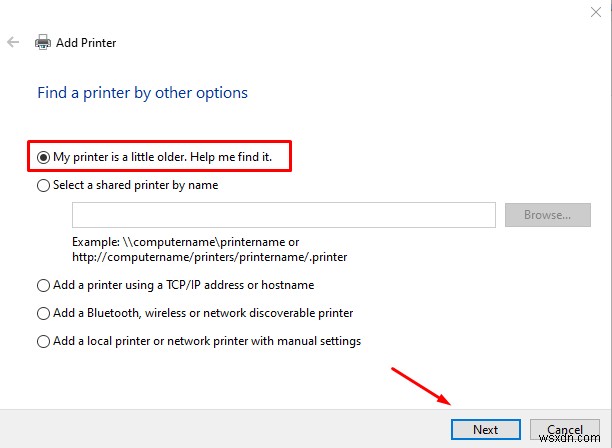Select TCP/IP address or hostname option

pos(43,285)
